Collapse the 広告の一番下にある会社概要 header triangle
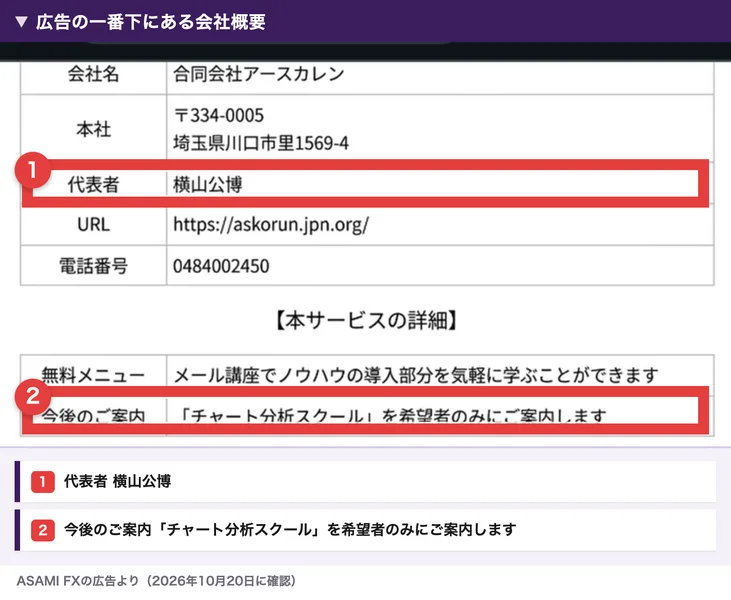 coord(21,22)
